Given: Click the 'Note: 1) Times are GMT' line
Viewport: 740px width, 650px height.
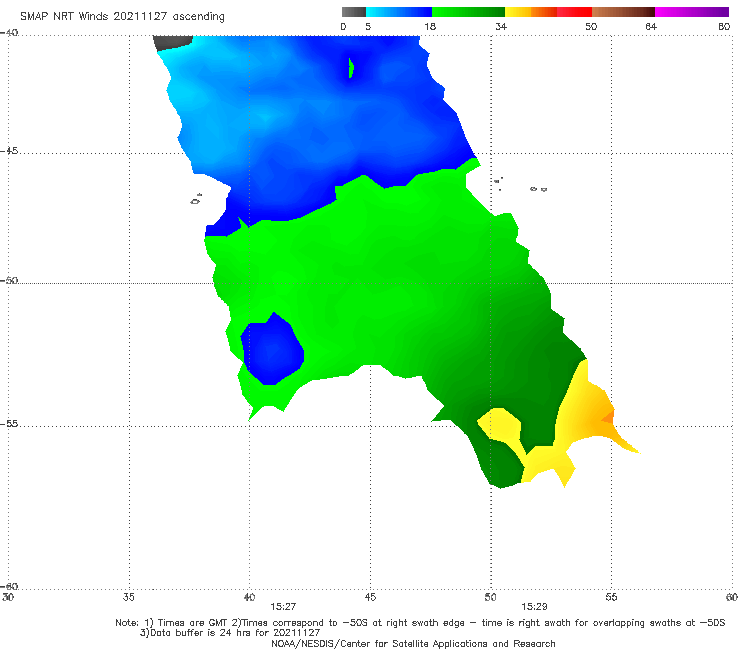Looking at the screenshot, I should tap(420, 623).
